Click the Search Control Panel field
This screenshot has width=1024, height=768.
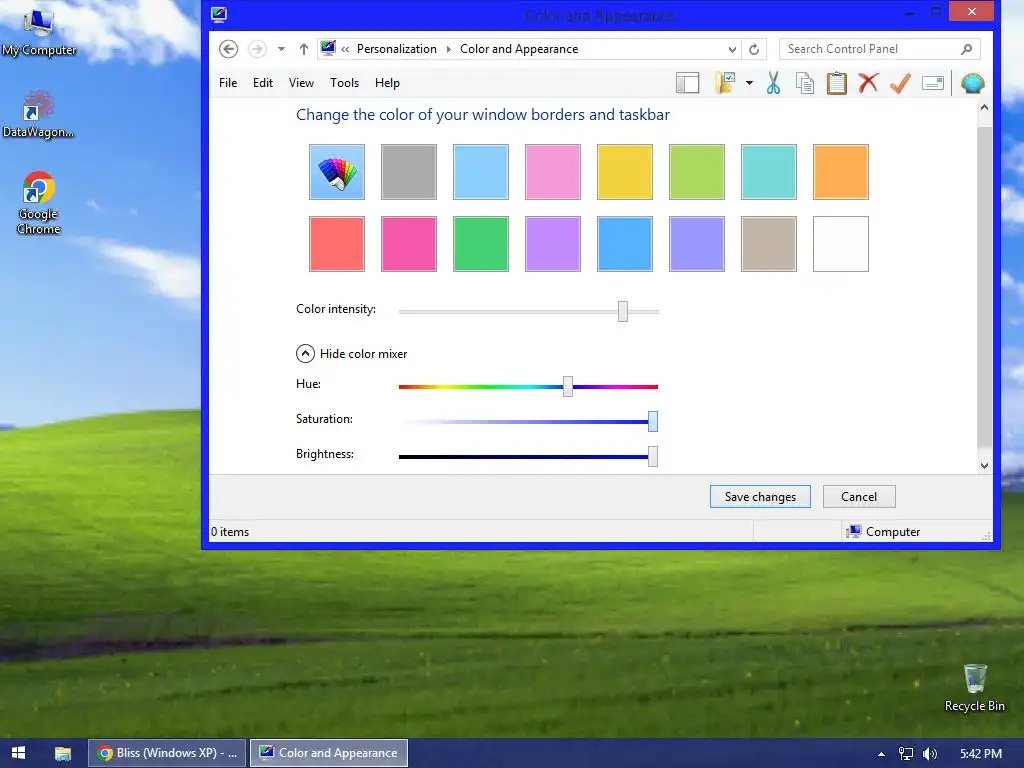coord(879,49)
